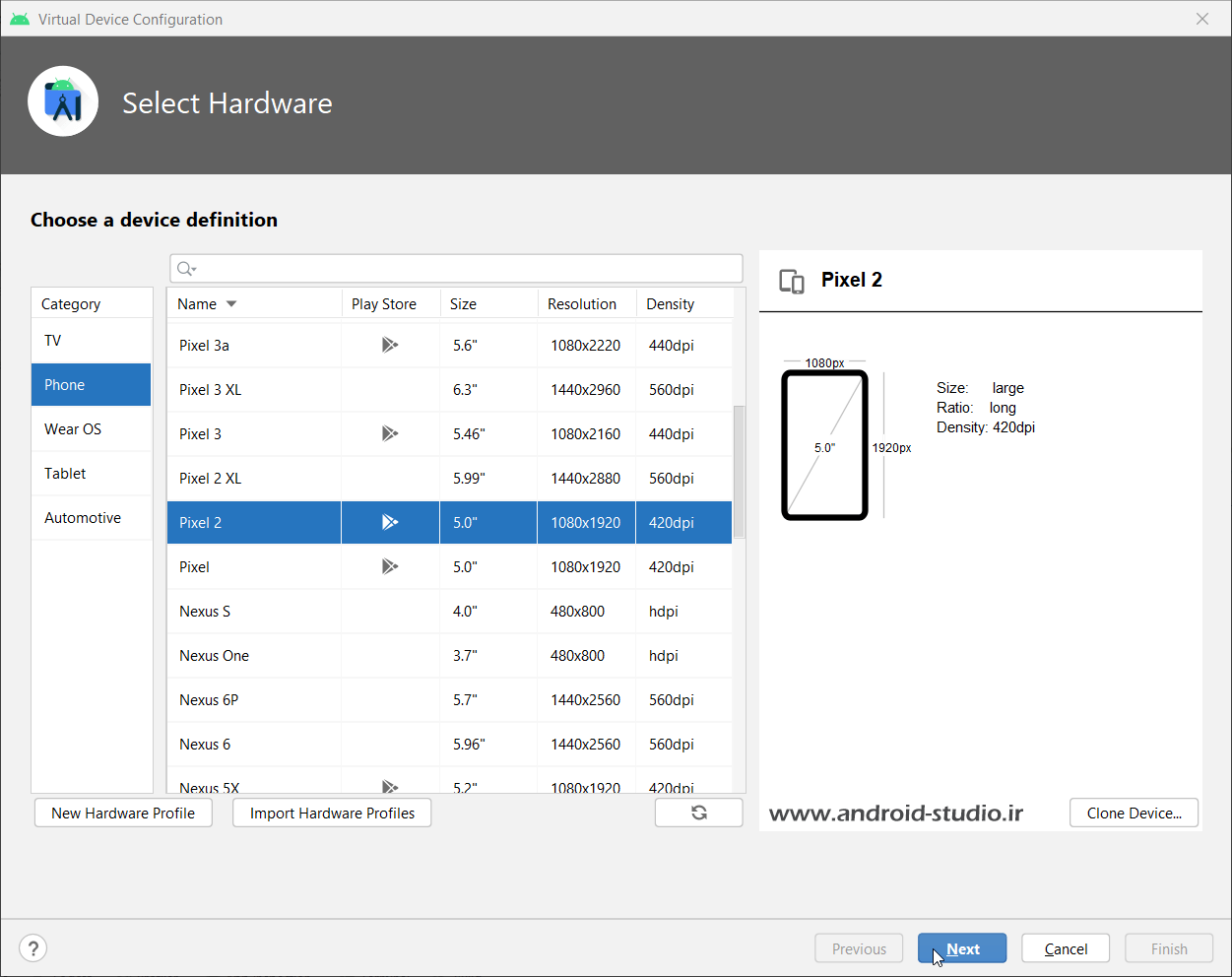Select the Nexus 6 device row

coord(450,744)
